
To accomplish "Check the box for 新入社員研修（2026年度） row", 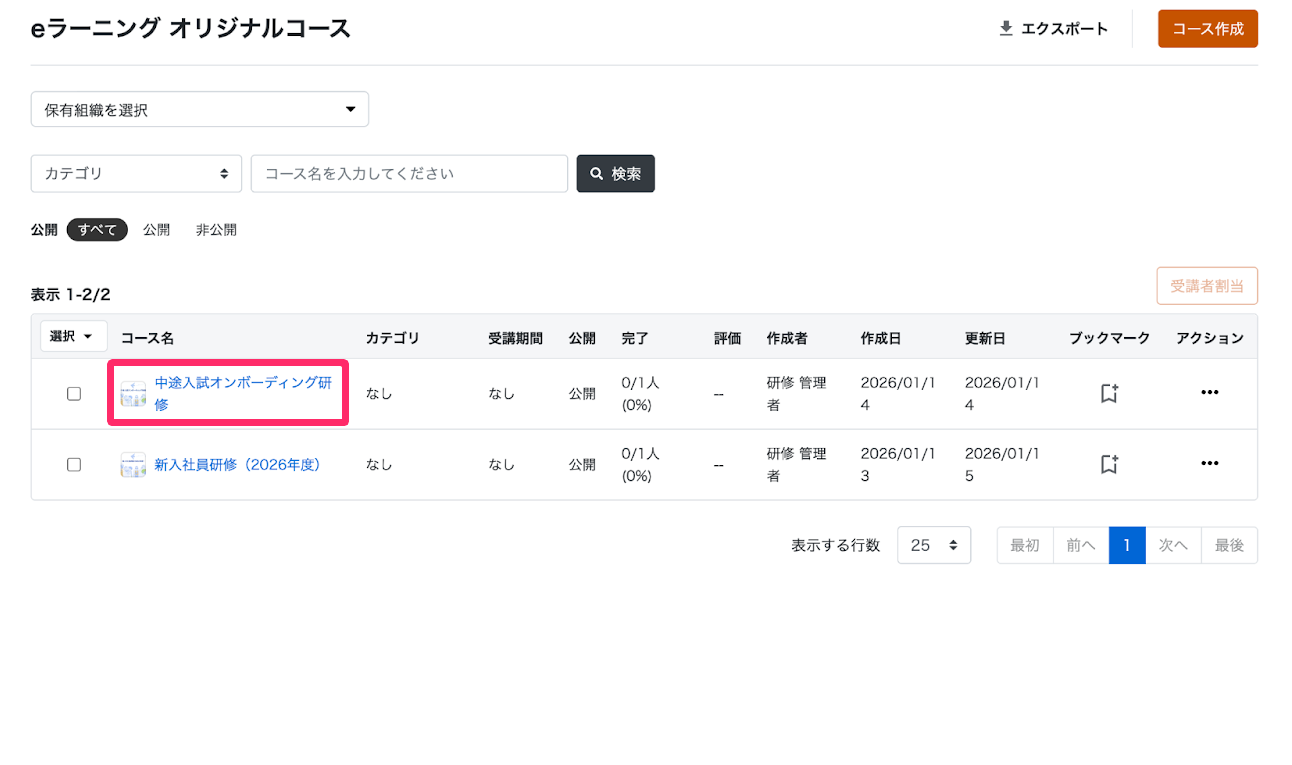I will click(x=74, y=464).
